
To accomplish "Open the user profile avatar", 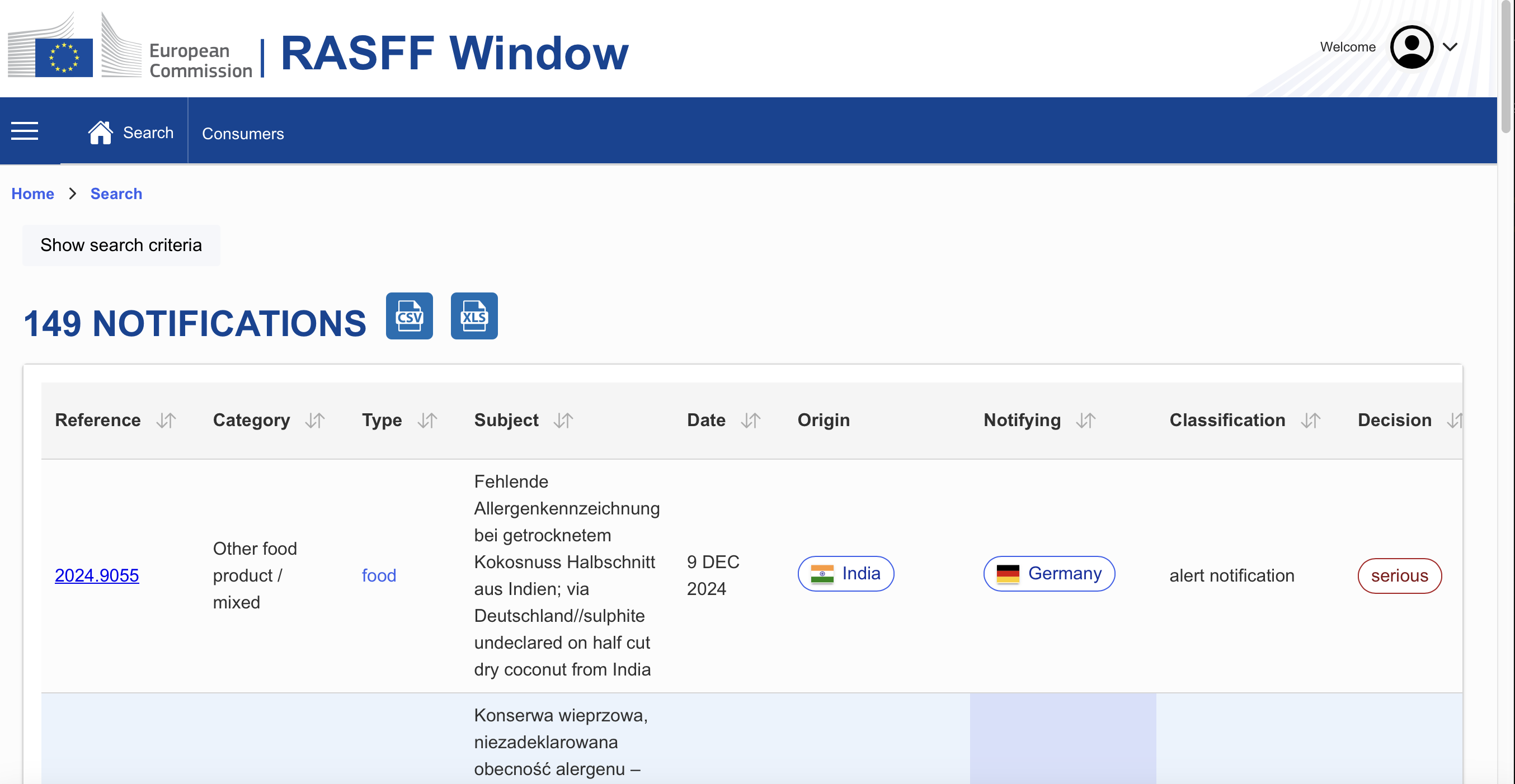I will pyautogui.click(x=1412, y=47).
